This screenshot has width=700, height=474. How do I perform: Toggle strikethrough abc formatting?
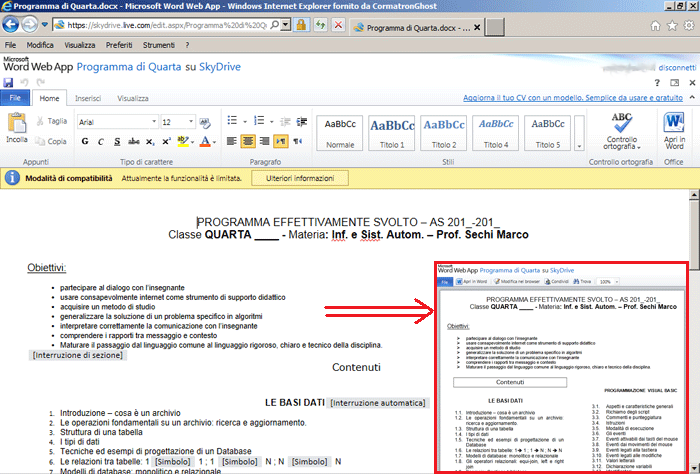click(x=133, y=141)
